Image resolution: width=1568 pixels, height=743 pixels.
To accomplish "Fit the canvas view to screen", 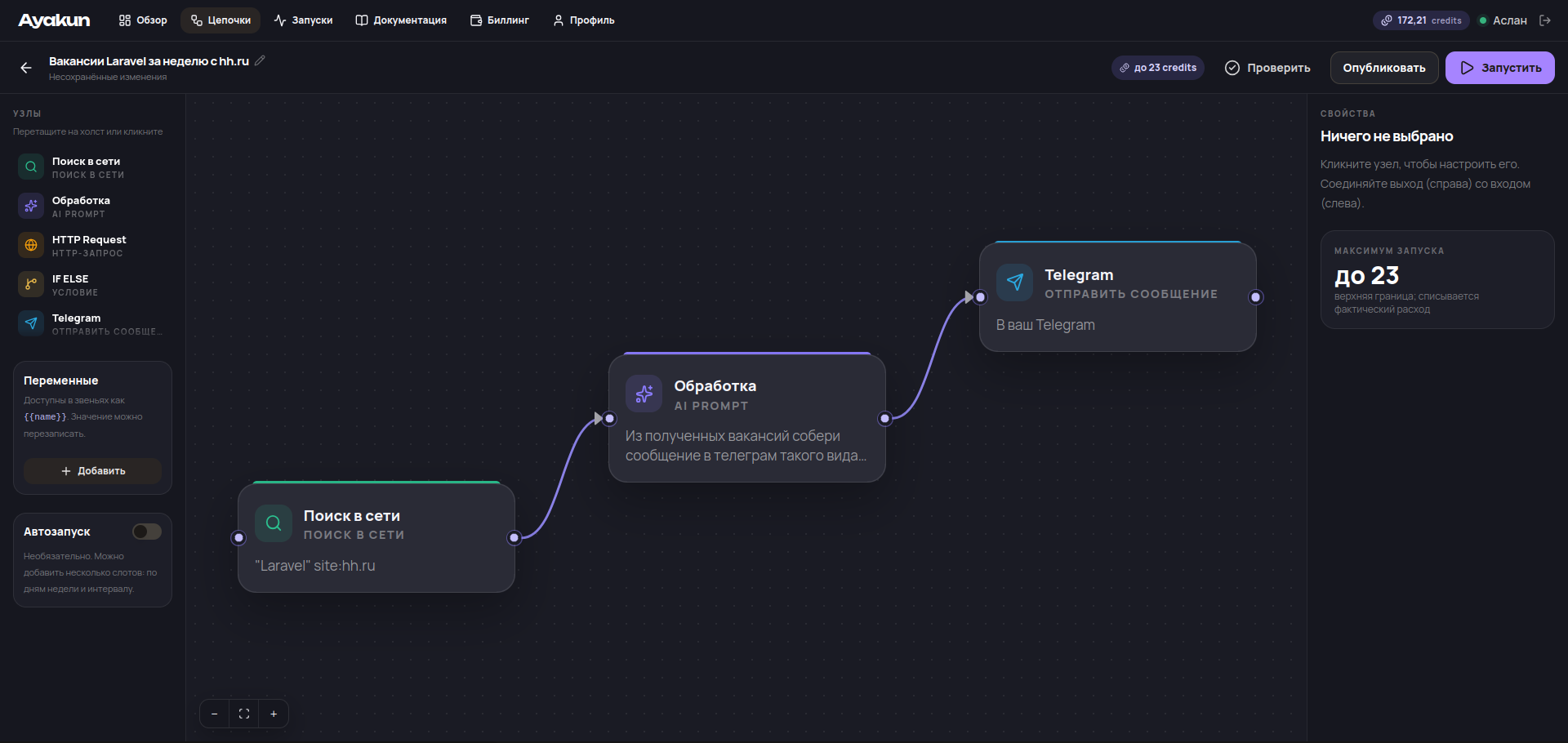I will click(x=244, y=714).
